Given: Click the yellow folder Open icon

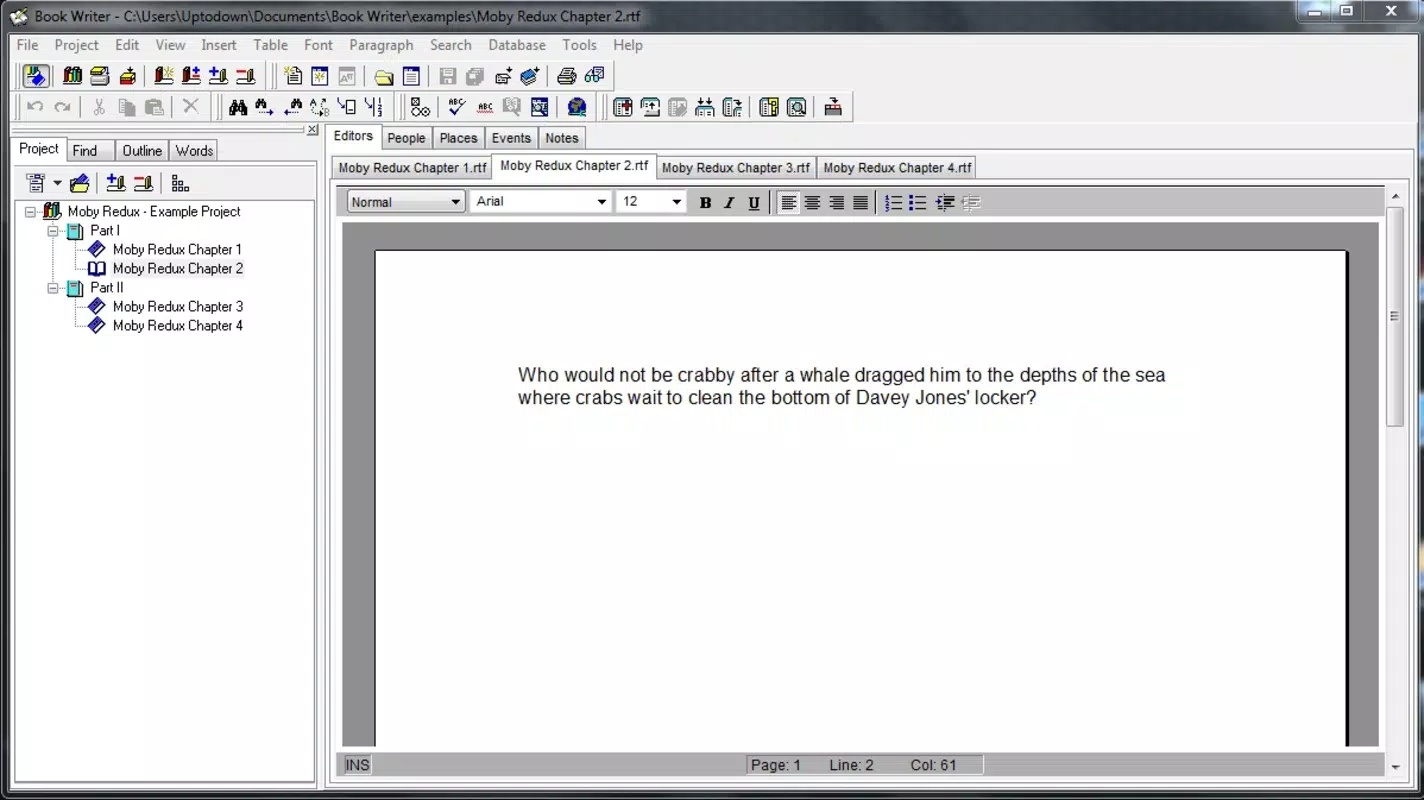Looking at the screenshot, I should tap(384, 75).
